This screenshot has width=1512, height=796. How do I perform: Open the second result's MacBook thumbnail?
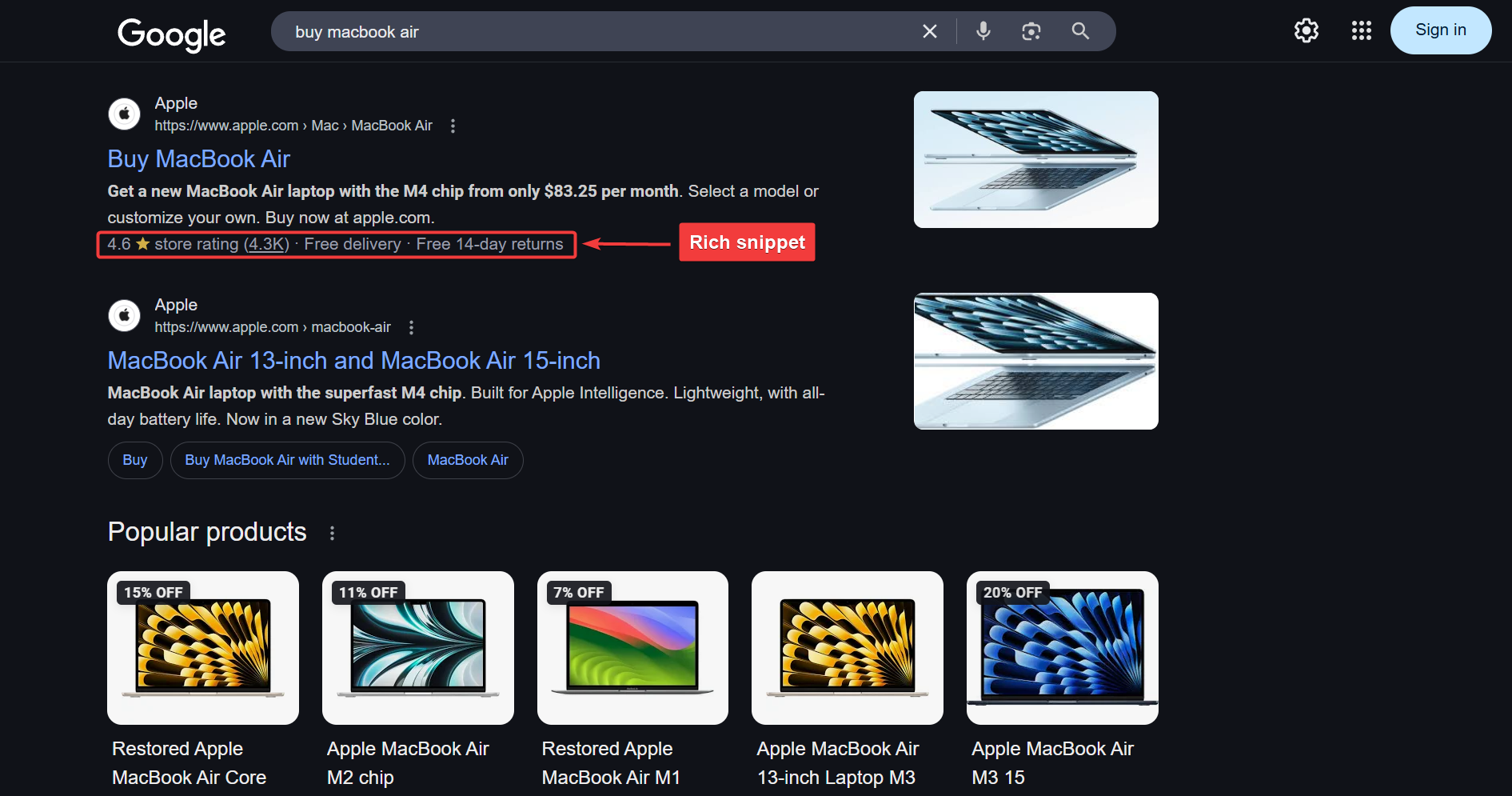point(1036,361)
